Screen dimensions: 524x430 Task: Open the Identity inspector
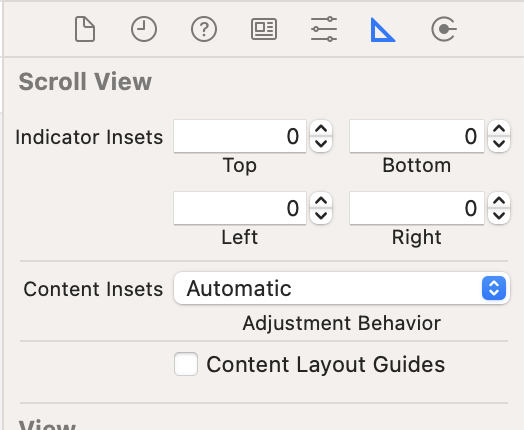click(264, 29)
